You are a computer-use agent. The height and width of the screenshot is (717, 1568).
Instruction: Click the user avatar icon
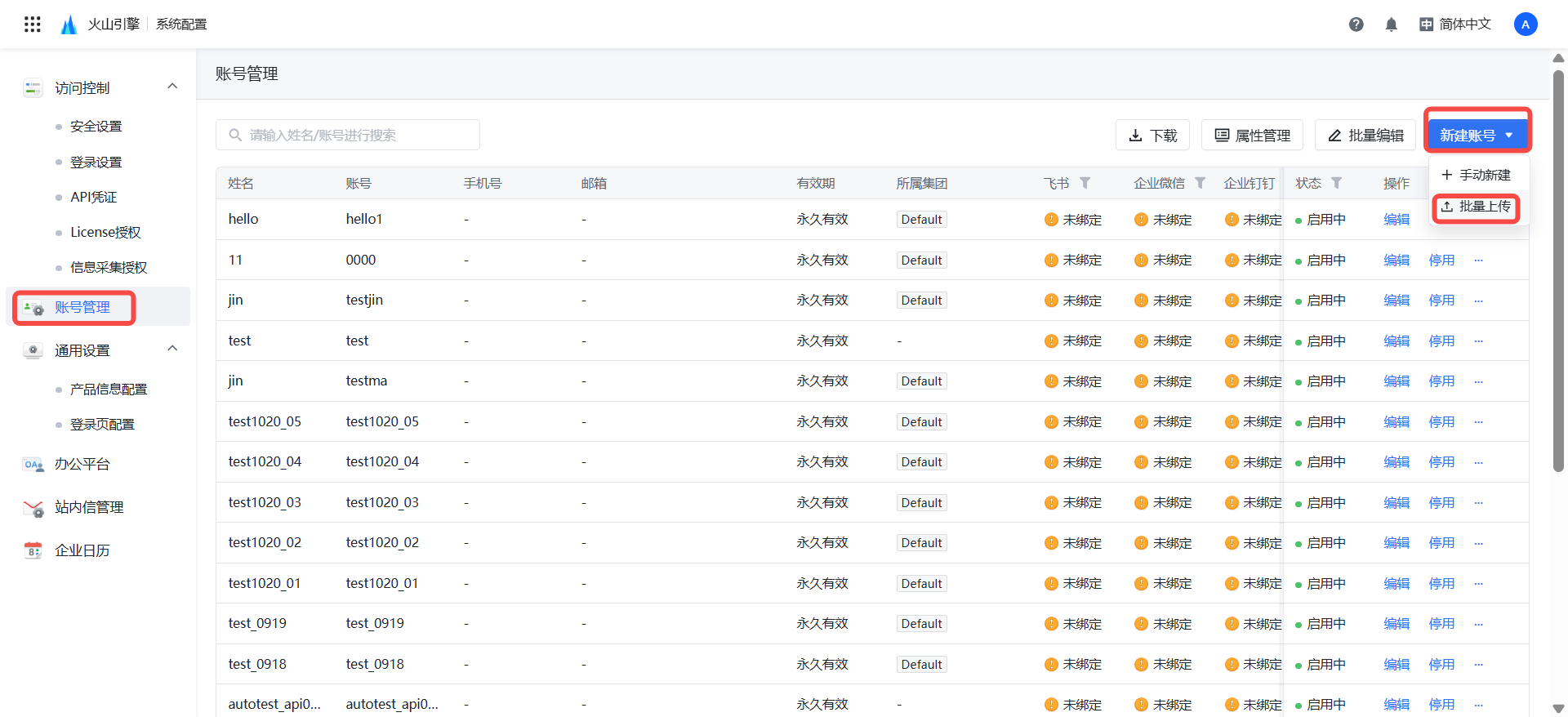pos(1525,24)
